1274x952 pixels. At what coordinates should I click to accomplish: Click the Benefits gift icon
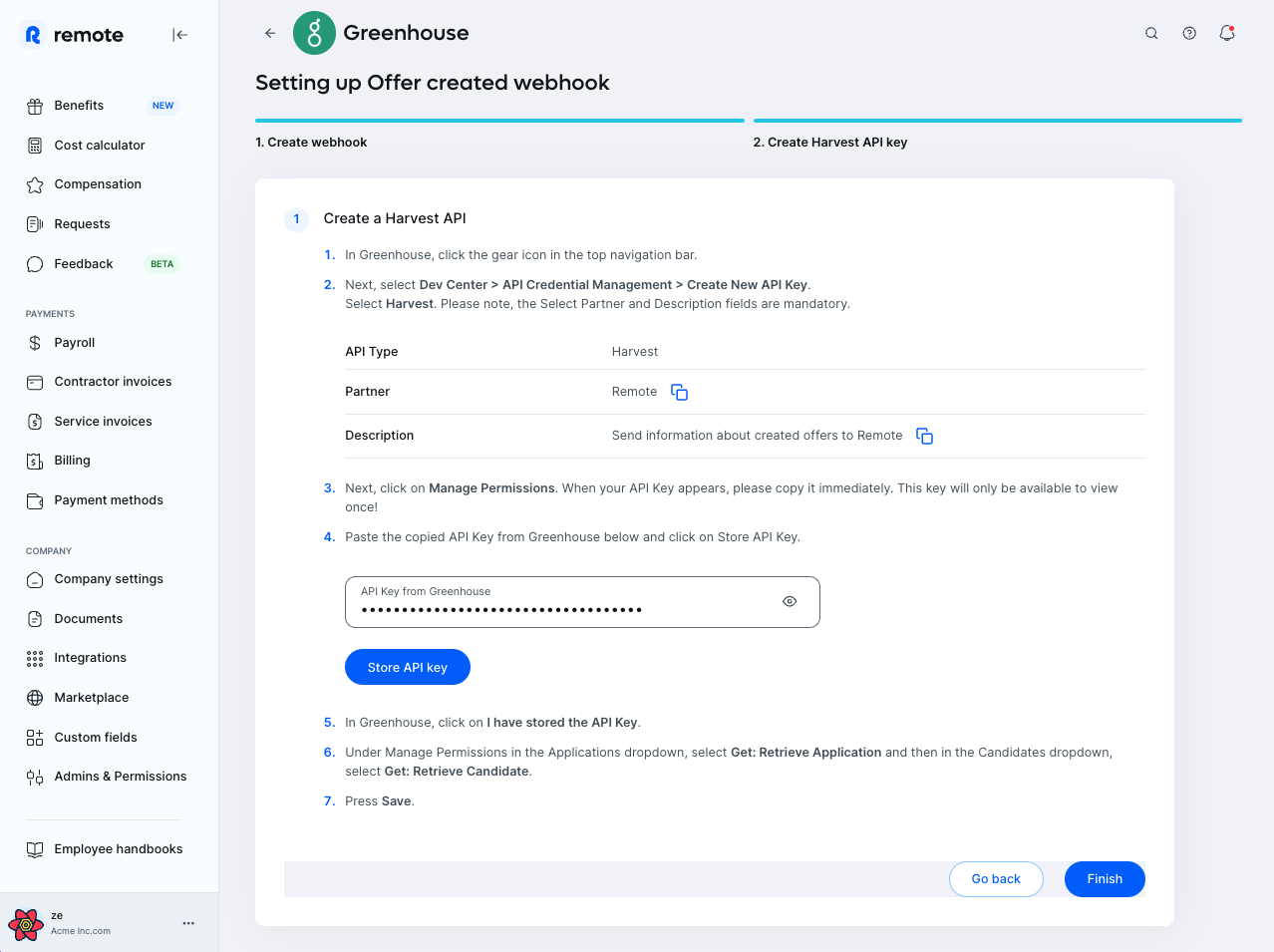point(35,106)
